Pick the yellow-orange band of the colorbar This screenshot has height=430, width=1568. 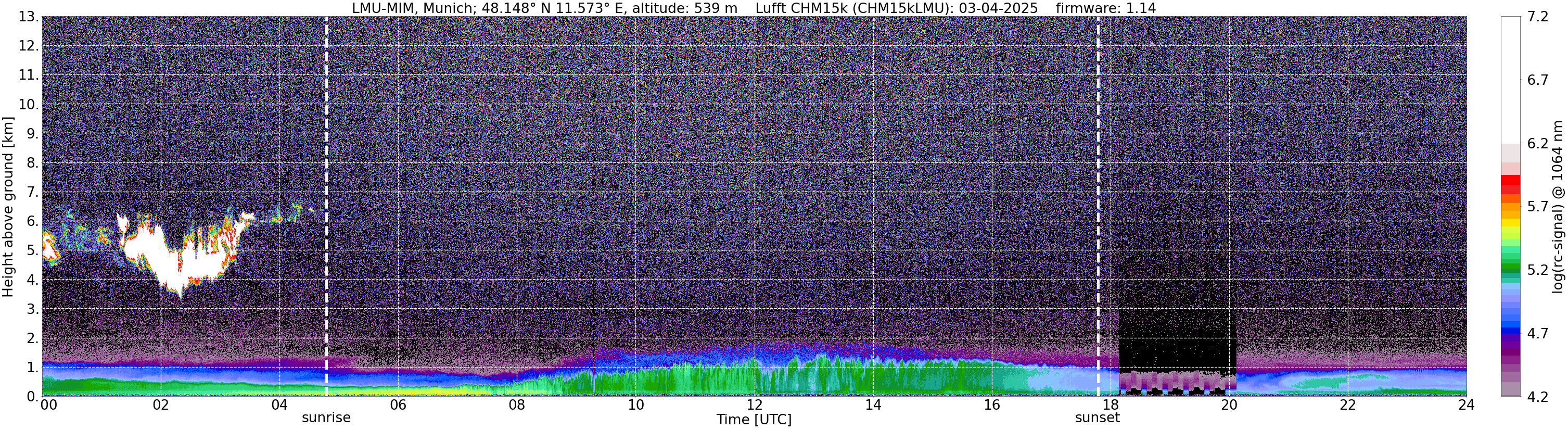pyautogui.click(x=1510, y=211)
